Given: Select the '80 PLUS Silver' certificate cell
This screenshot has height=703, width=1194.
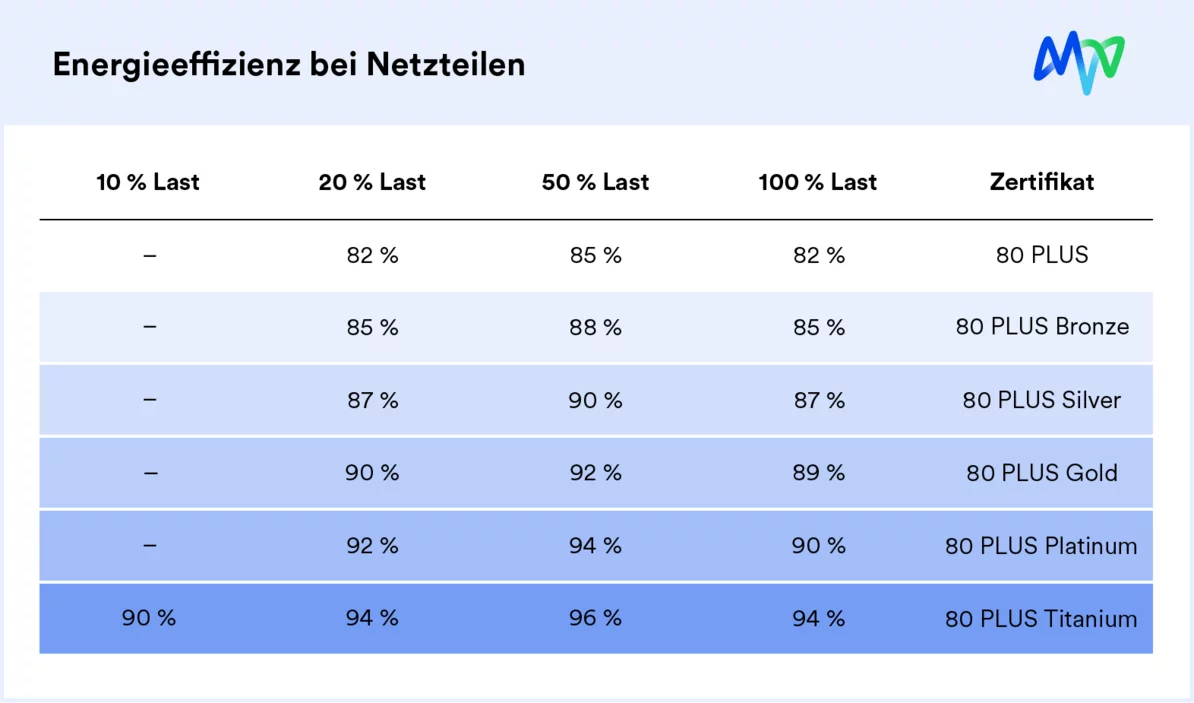Looking at the screenshot, I should tap(1042, 400).
